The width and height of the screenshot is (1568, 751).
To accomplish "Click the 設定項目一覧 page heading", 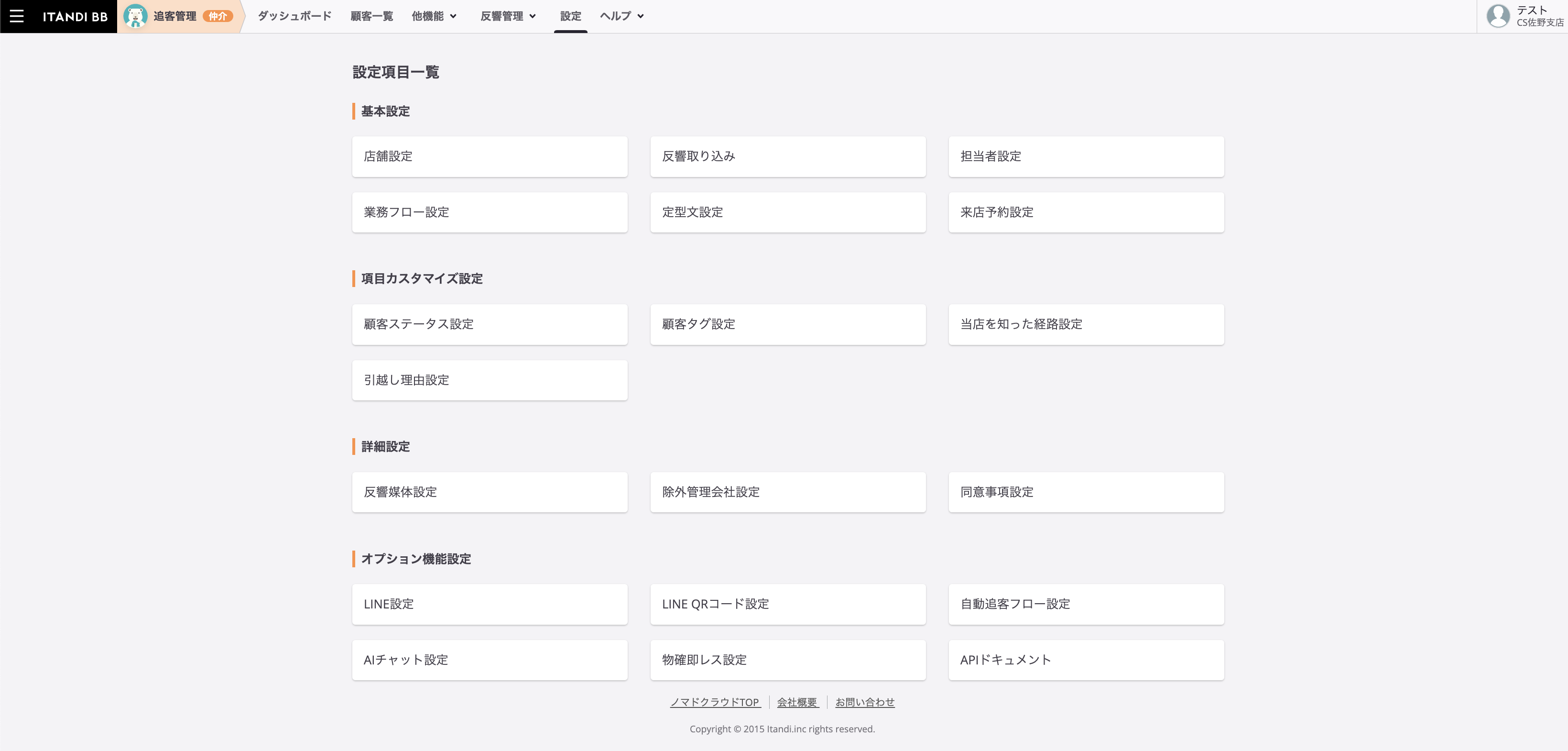I will click(x=396, y=73).
